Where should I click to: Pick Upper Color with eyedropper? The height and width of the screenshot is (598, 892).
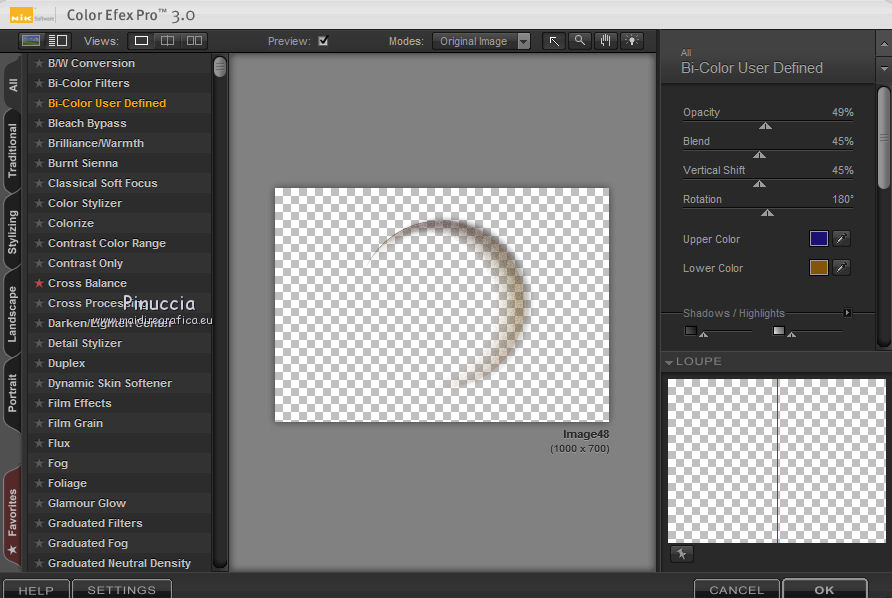click(842, 239)
